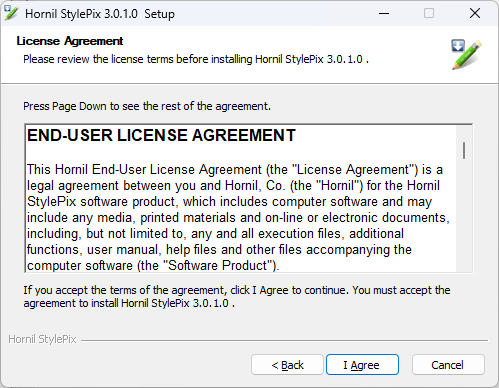Go back using the Back button
The width and height of the screenshot is (499, 388).
(287, 365)
